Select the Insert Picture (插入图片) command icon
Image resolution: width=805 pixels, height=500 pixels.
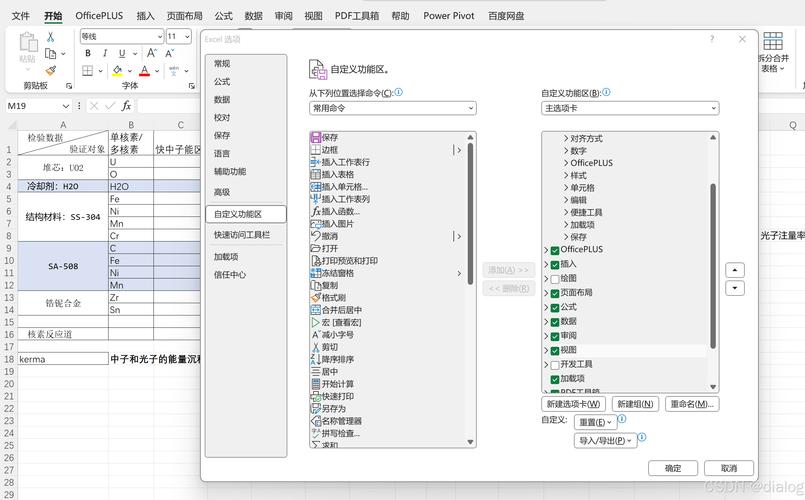pyautogui.click(x=316, y=224)
